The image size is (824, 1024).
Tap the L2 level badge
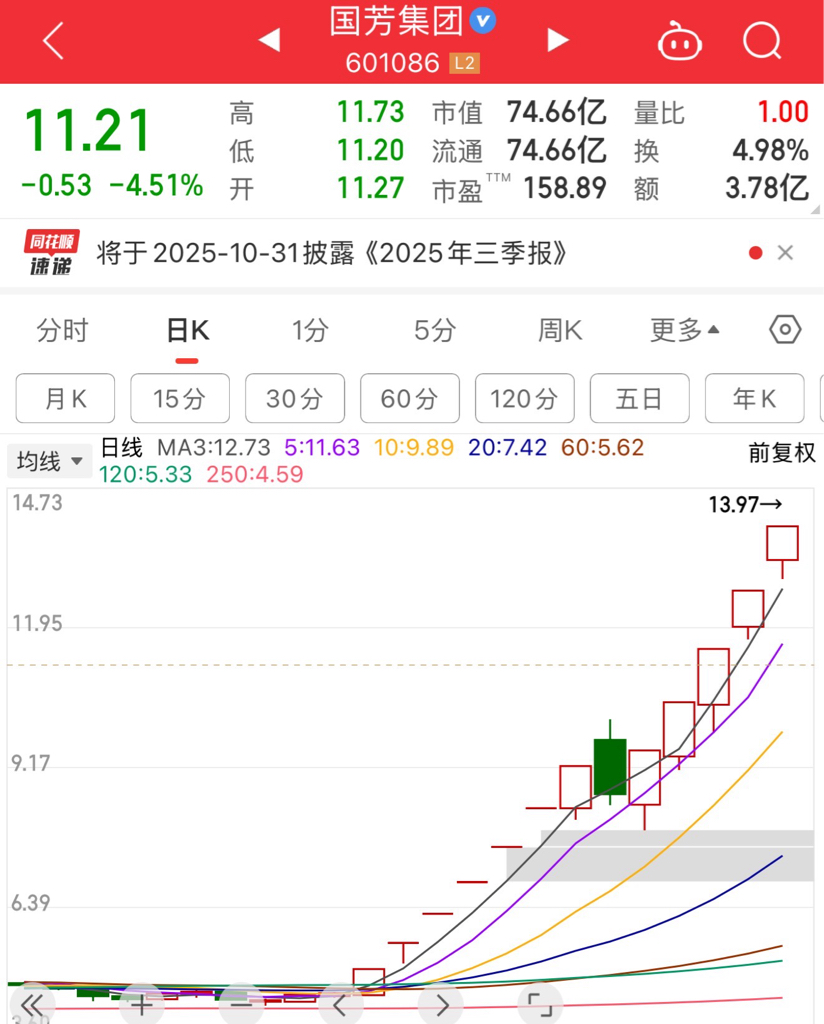coord(464,63)
